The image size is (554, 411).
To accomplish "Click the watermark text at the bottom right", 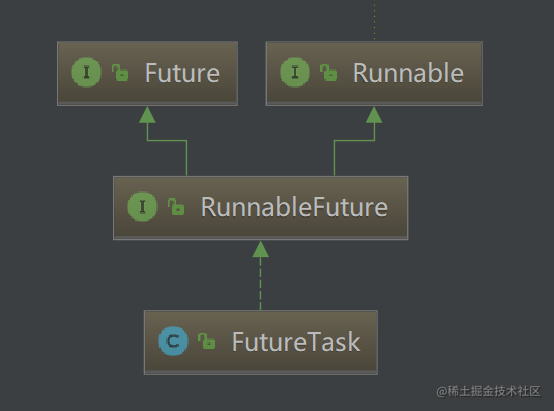I will pos(489,391).
